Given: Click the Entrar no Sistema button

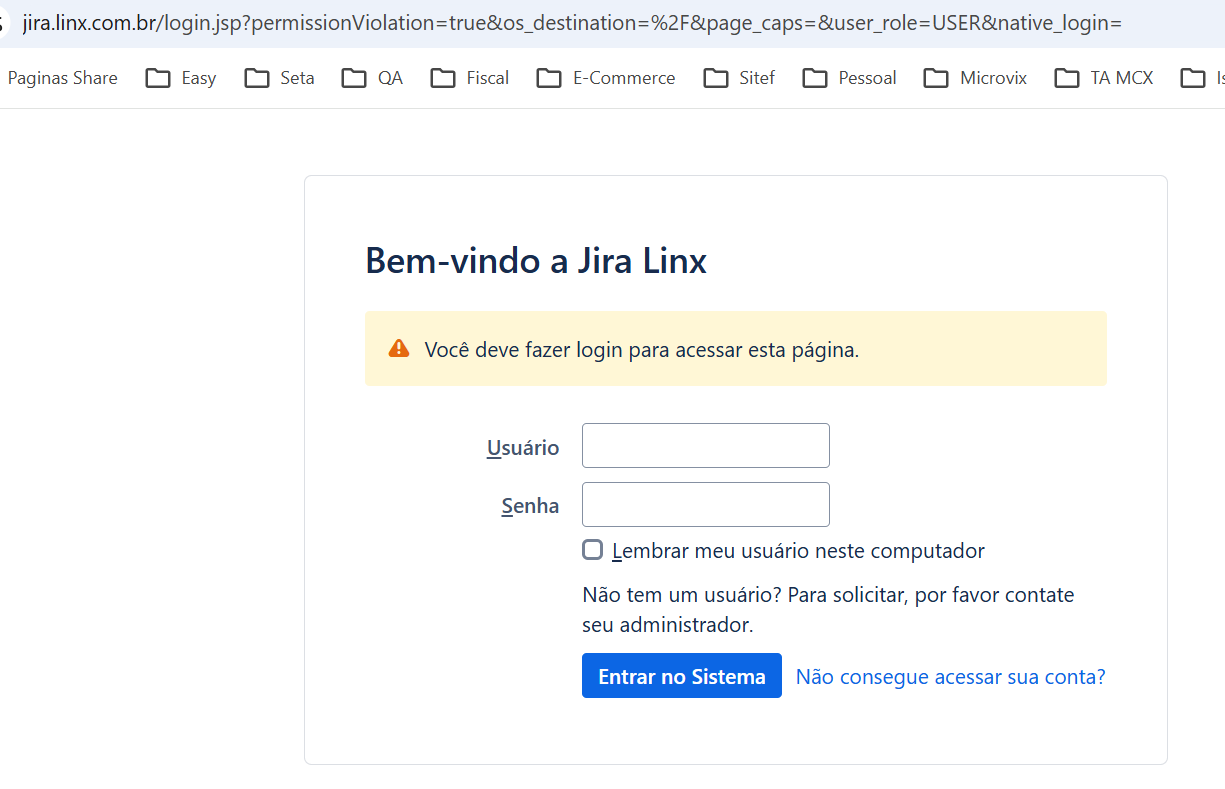Looking at the screenshot, I should click(x=682, y=676).
